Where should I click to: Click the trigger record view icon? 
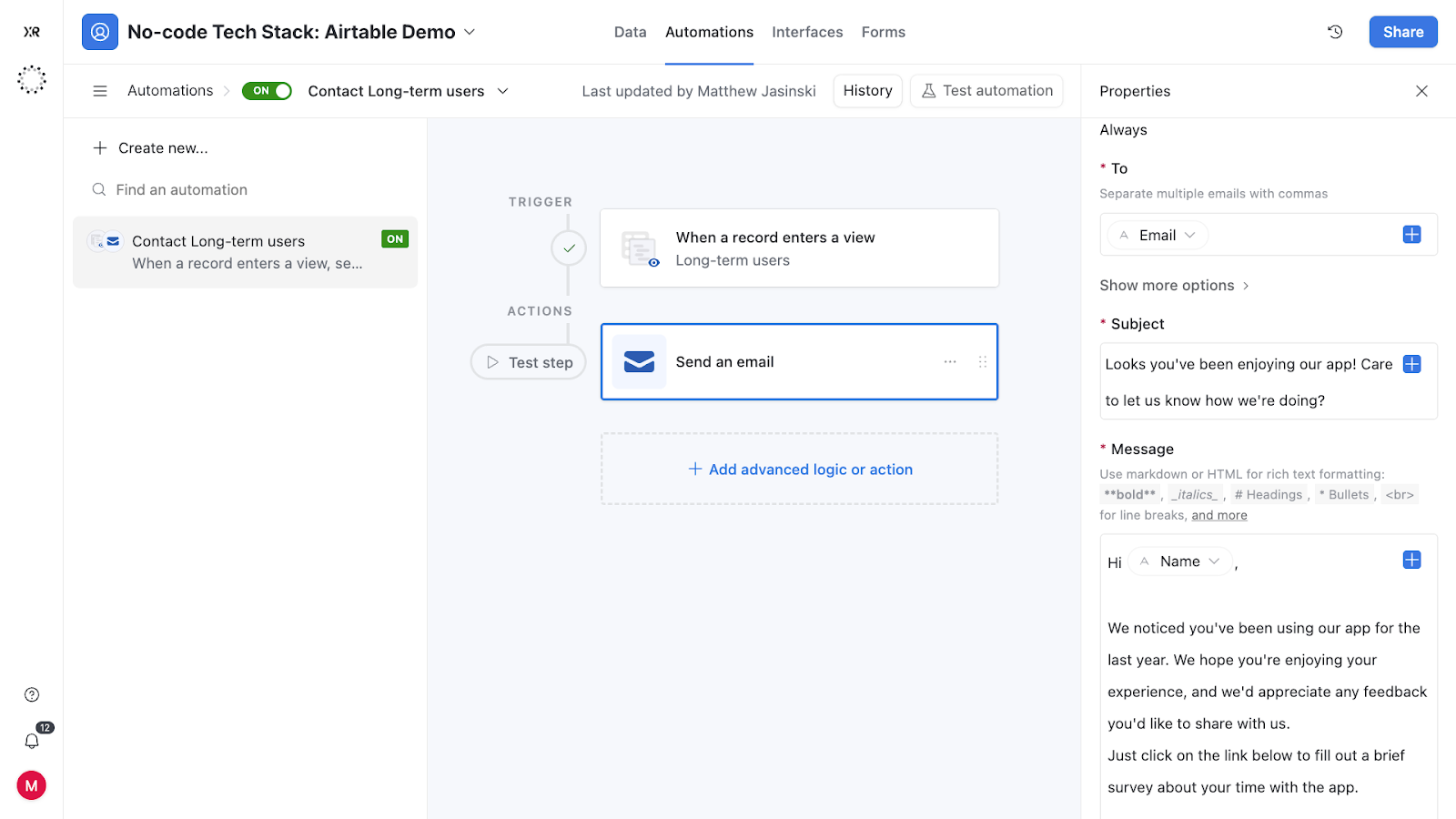tap(640, 248)
